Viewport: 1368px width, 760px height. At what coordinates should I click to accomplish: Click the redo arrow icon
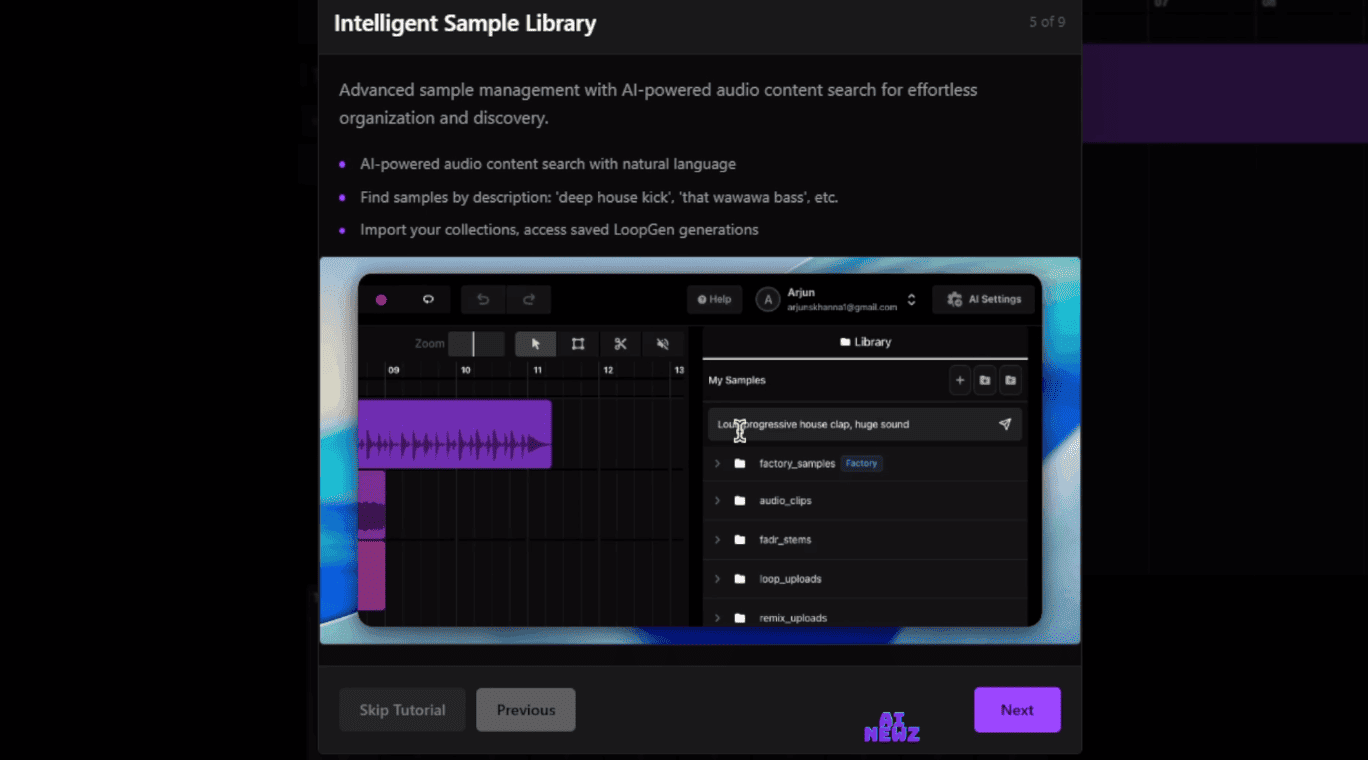(x=530, y=299)
